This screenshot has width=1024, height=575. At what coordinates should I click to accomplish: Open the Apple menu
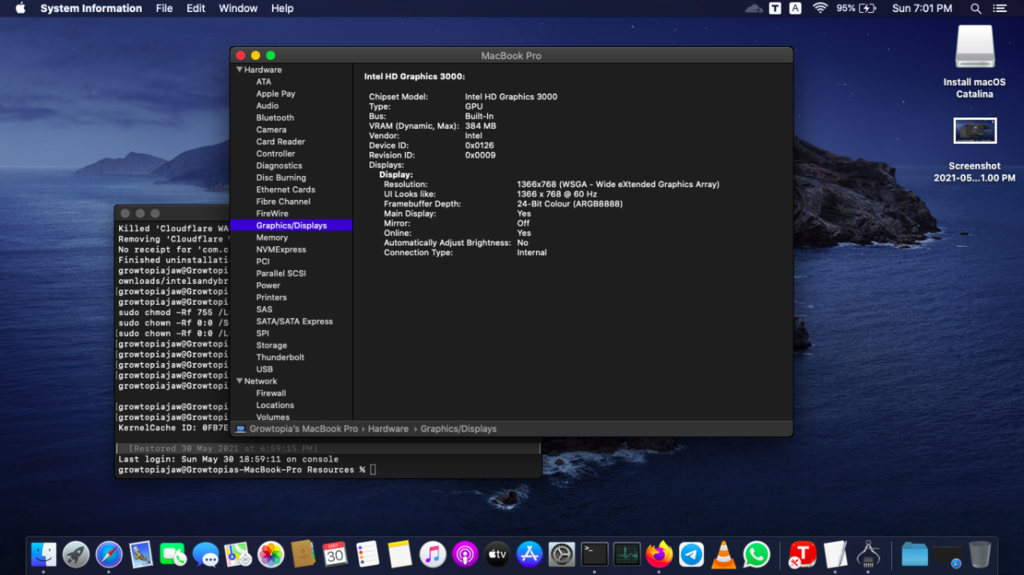(20, 8)
